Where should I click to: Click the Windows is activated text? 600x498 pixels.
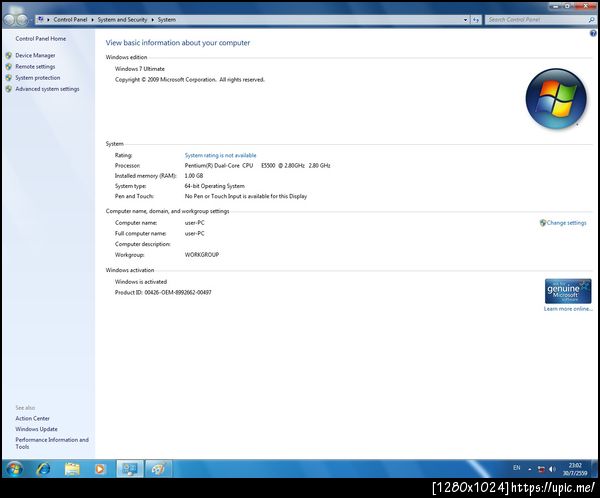pyautogui.click(x=141, y=282)
